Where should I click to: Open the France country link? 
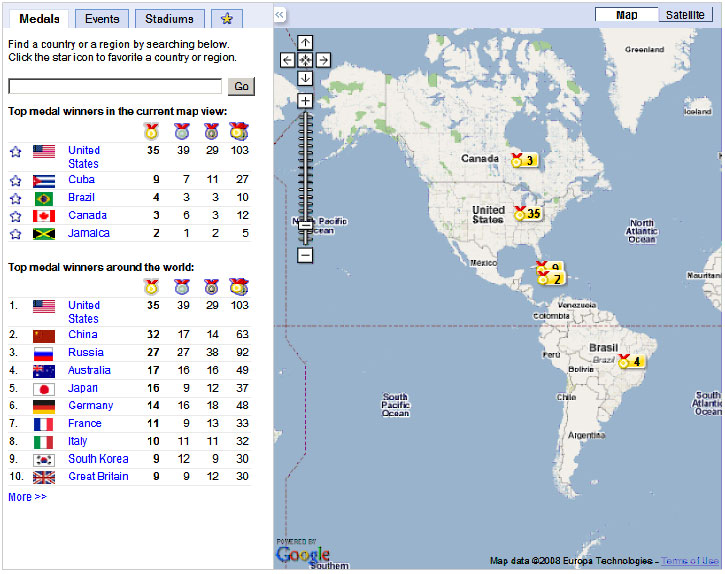point(85,423)
